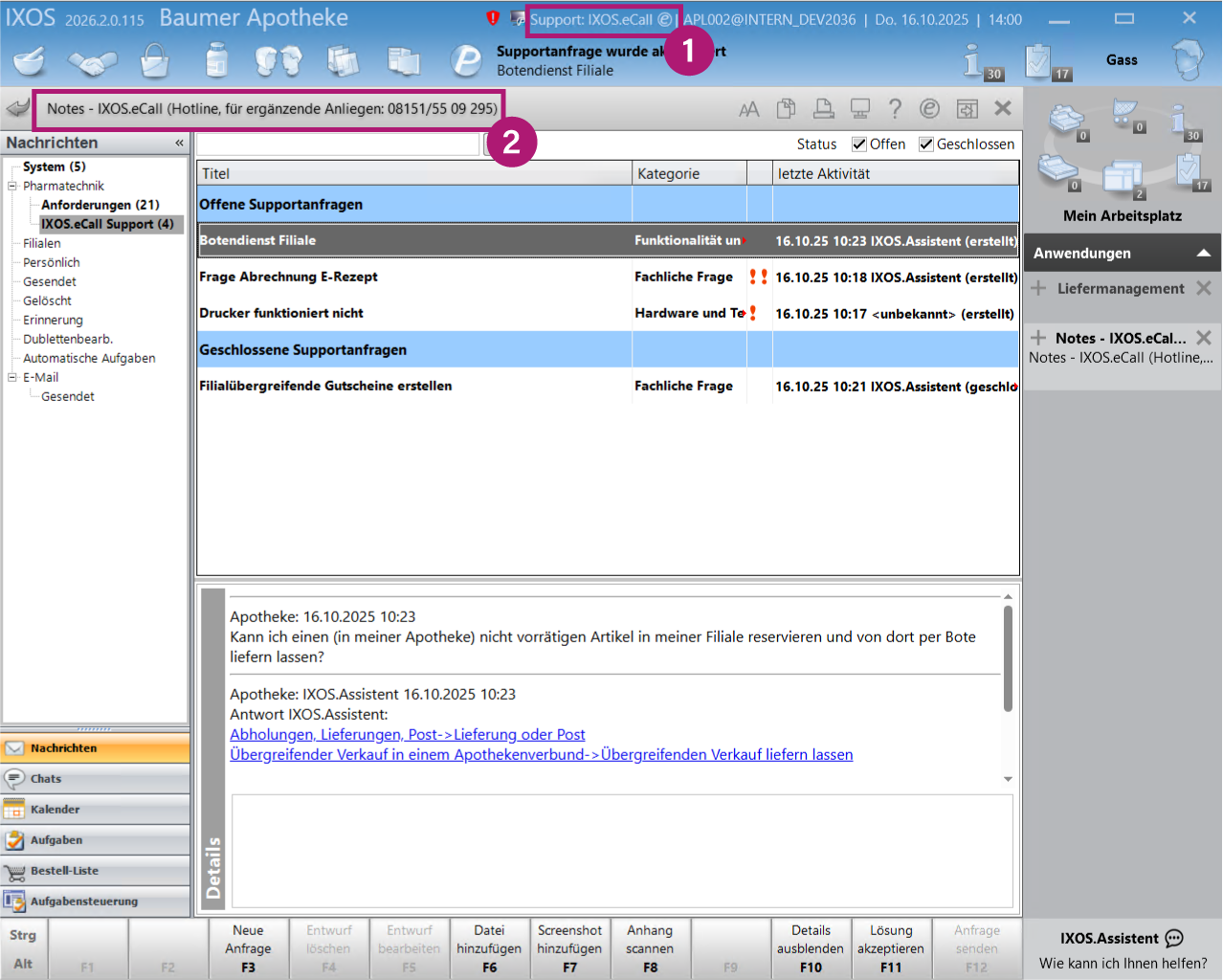Click the back arrow icon beside Notes title

(17, 108)
